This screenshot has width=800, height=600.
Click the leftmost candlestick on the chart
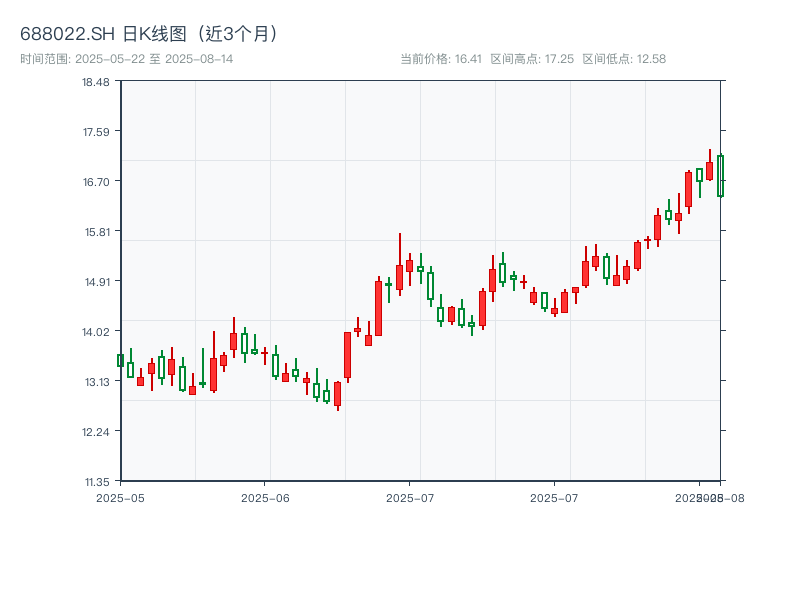pos(120,360)
